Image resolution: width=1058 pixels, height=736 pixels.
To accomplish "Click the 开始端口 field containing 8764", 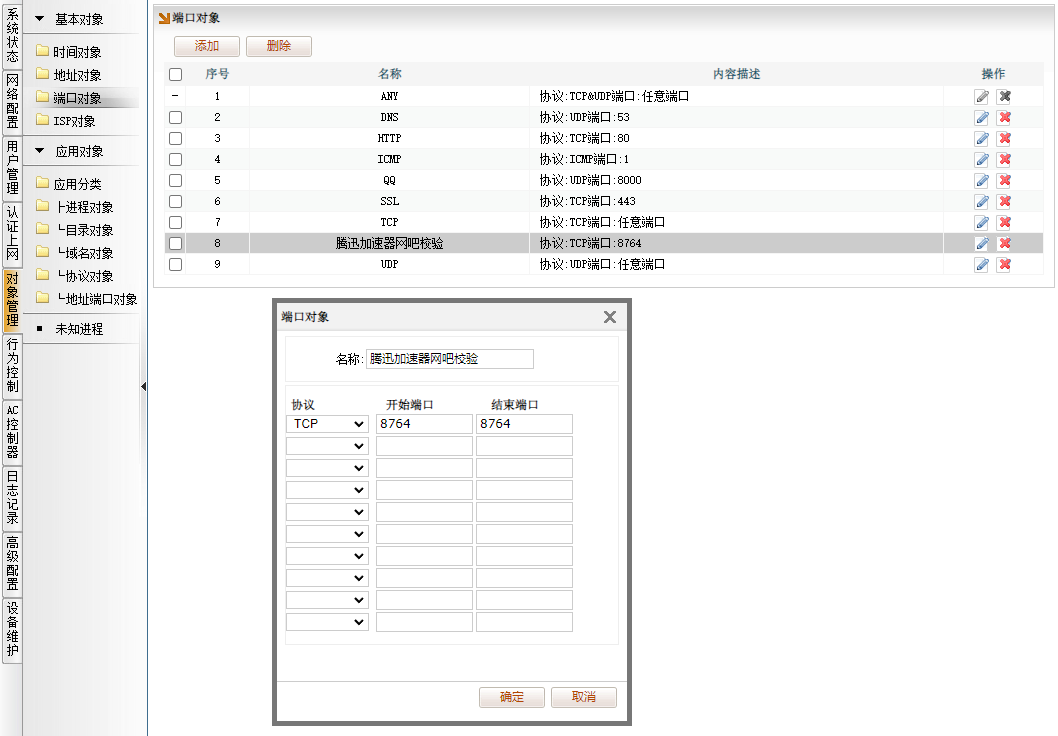I will (x=423, y=424).
